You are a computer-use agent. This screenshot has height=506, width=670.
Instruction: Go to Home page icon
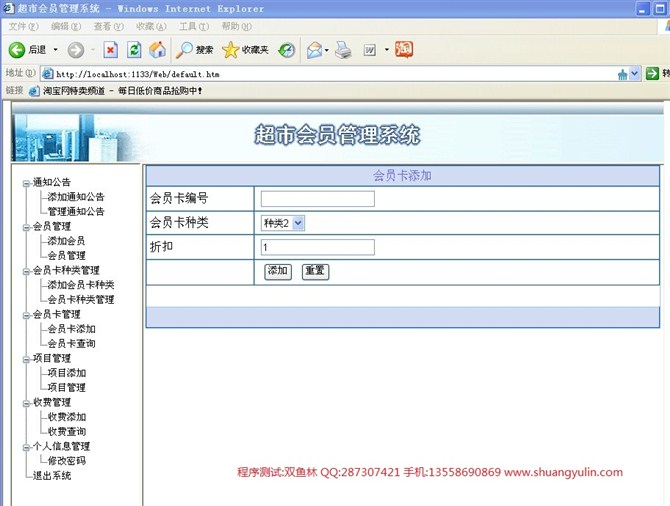coord(157,50)
